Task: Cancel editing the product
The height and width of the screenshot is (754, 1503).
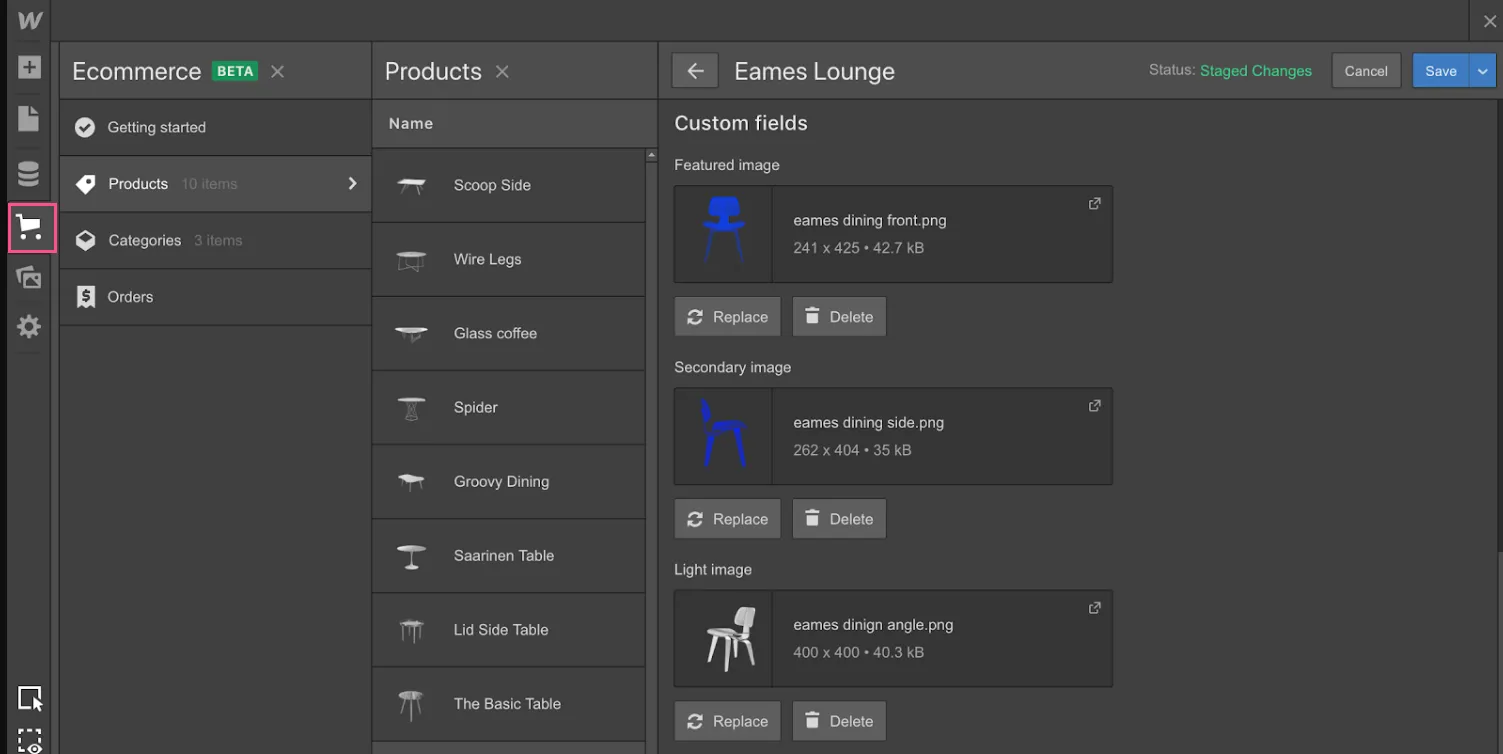Action: coord(1366,71)
